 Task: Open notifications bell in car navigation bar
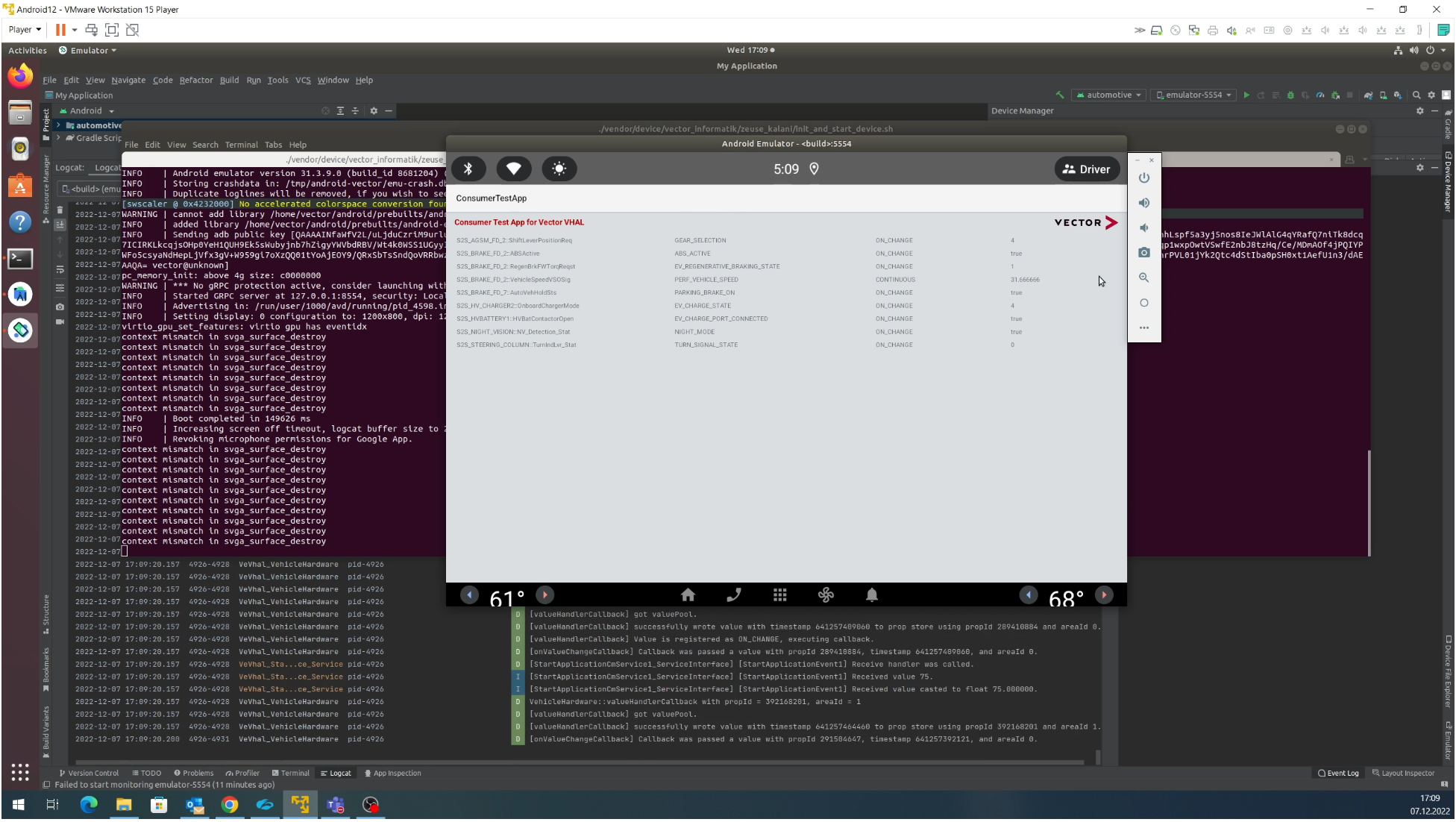tap(872, 594)
